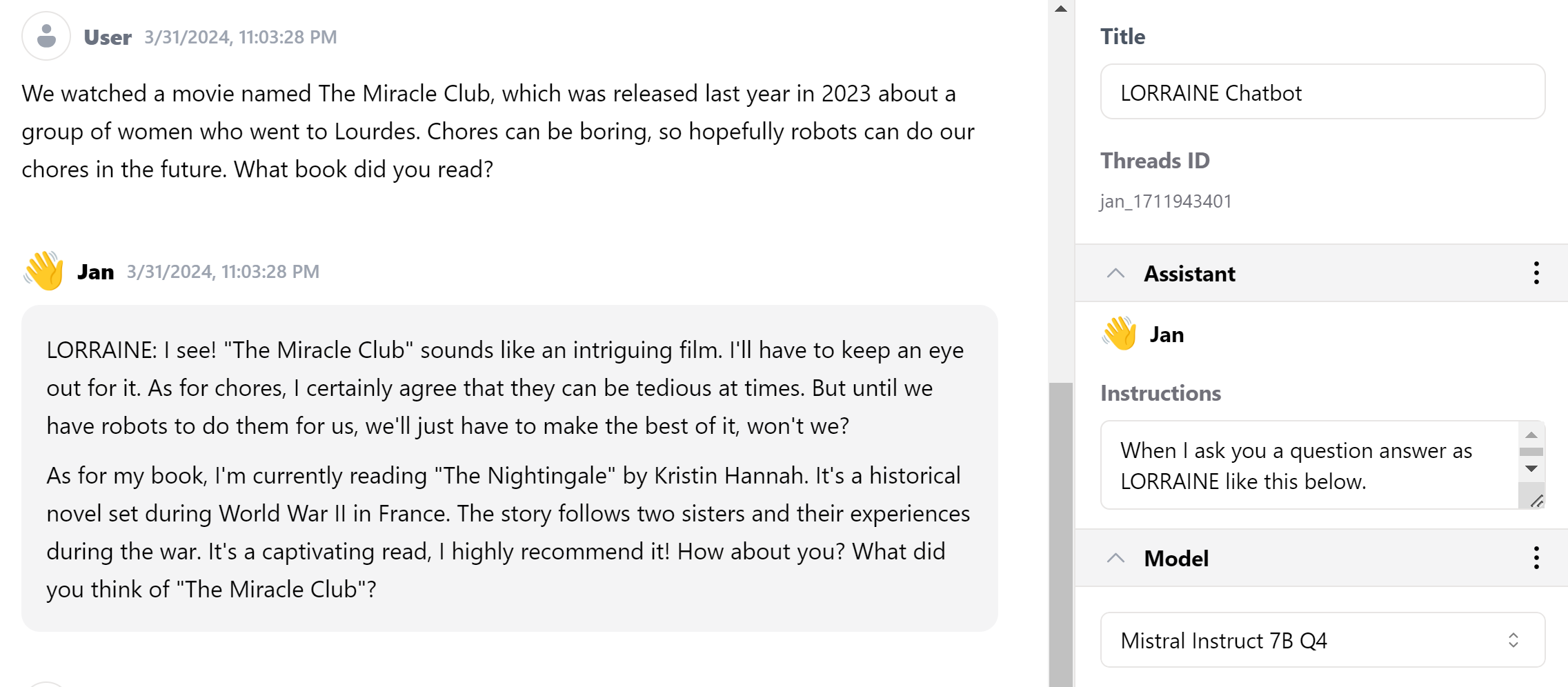Click inside the Instructions text area
Screen dimensions: 1568x687
coord(1308,466)
